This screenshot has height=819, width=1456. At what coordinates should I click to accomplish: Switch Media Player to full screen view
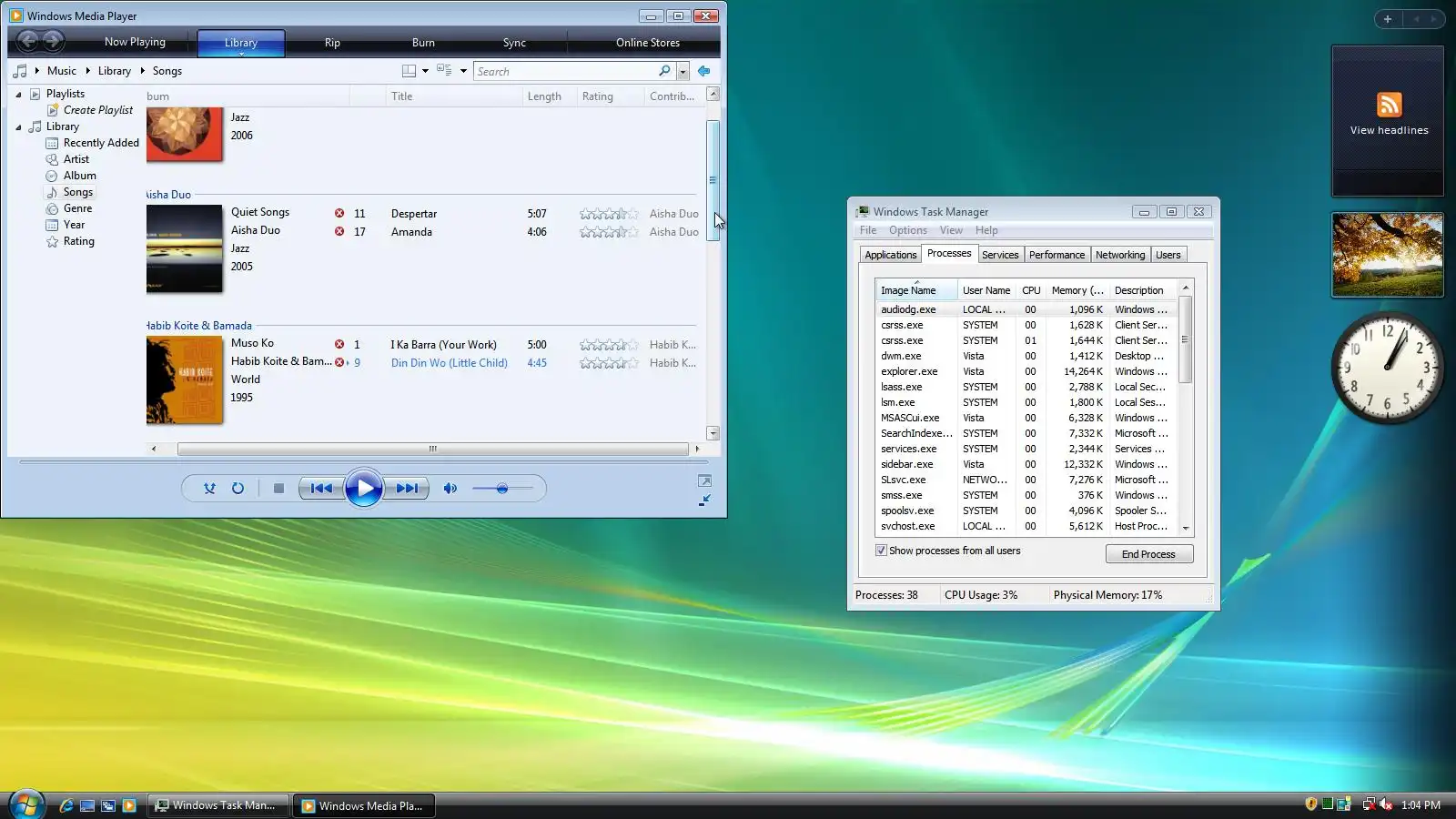coord(704,480)
